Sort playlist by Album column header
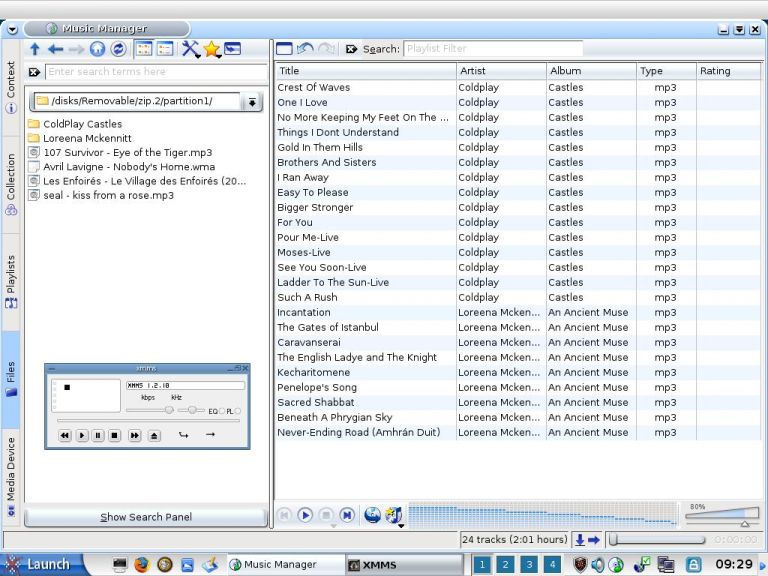The height and width of the screenshot is (576, 768). click(x=591, y=71)
